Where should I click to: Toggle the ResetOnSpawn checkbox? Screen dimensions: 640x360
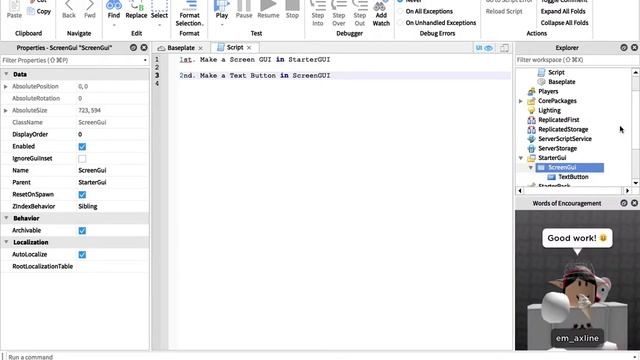[82, 194]
